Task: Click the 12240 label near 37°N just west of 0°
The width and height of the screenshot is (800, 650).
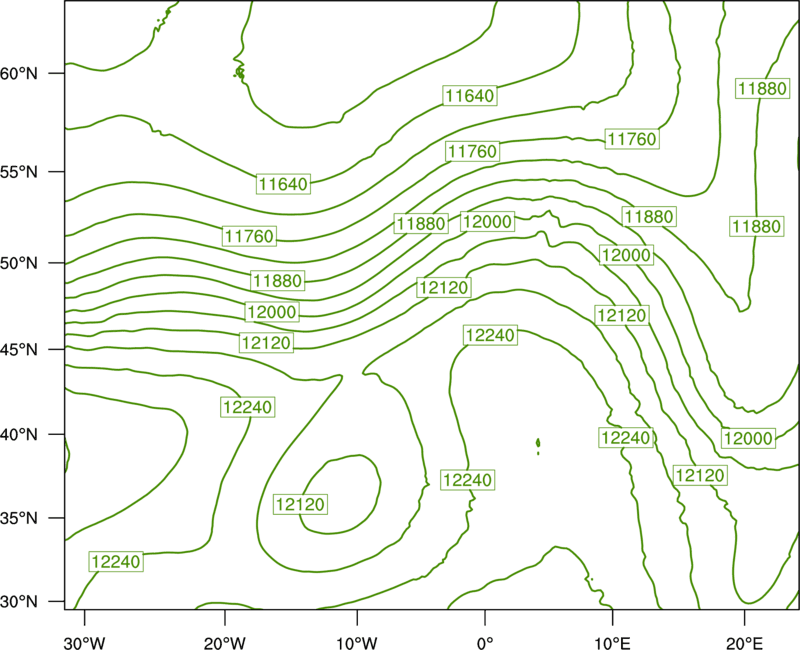Action: pos(468,480)
